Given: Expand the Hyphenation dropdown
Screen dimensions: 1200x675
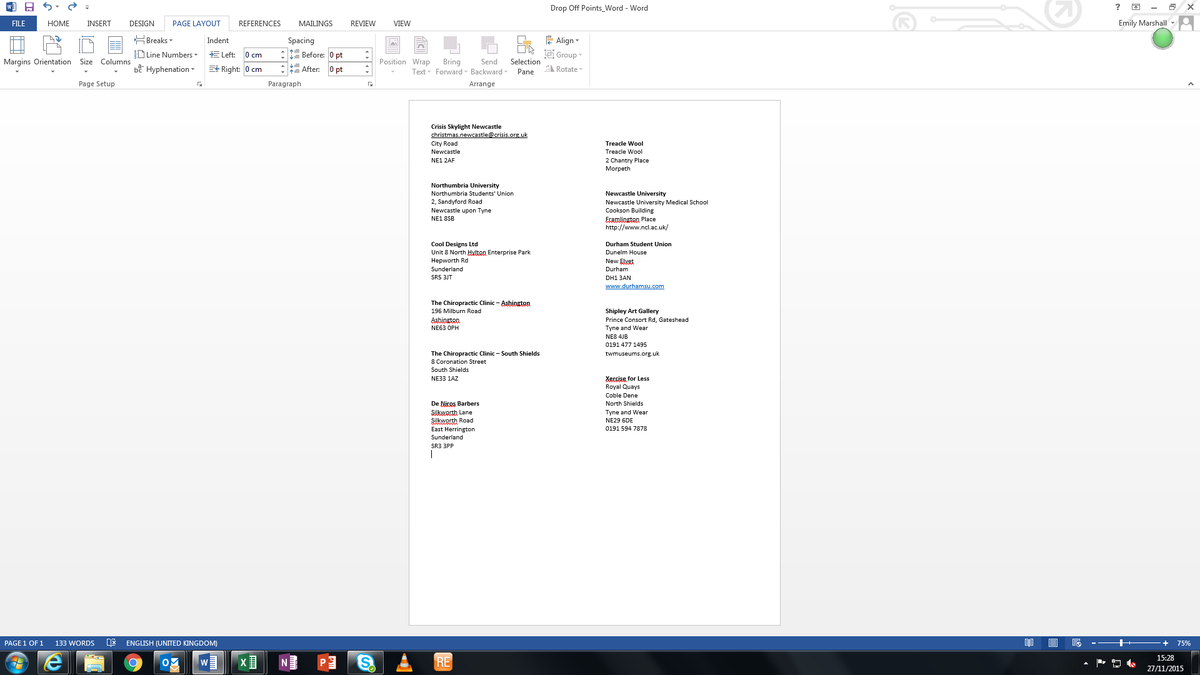Looking at the screenshot, I should 165,69.
